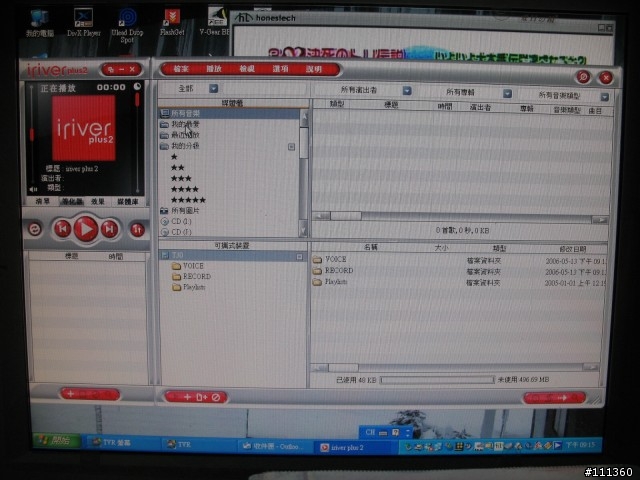
Task: Switch to the 等化器 tab
Action: click(x=71, y=202)
